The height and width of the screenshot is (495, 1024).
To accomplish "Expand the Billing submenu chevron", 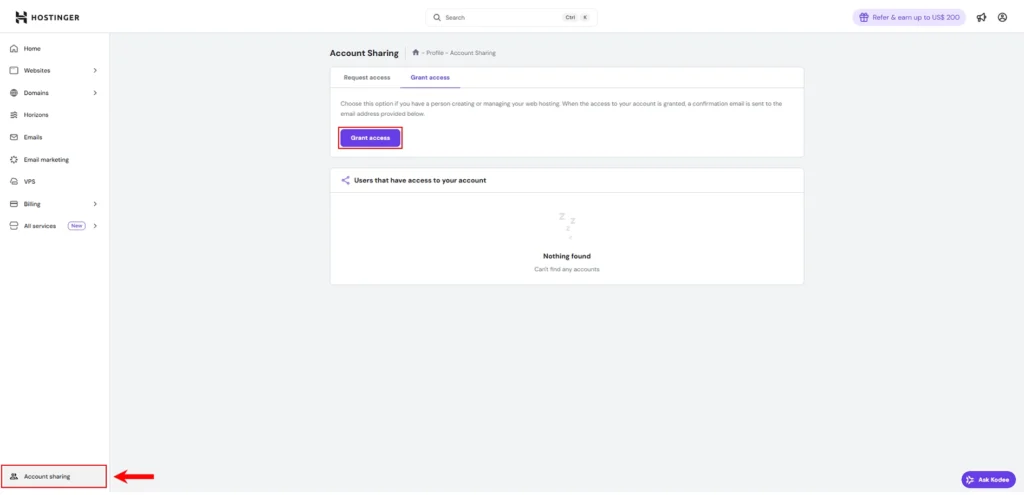I will click(x=95, y=204).
